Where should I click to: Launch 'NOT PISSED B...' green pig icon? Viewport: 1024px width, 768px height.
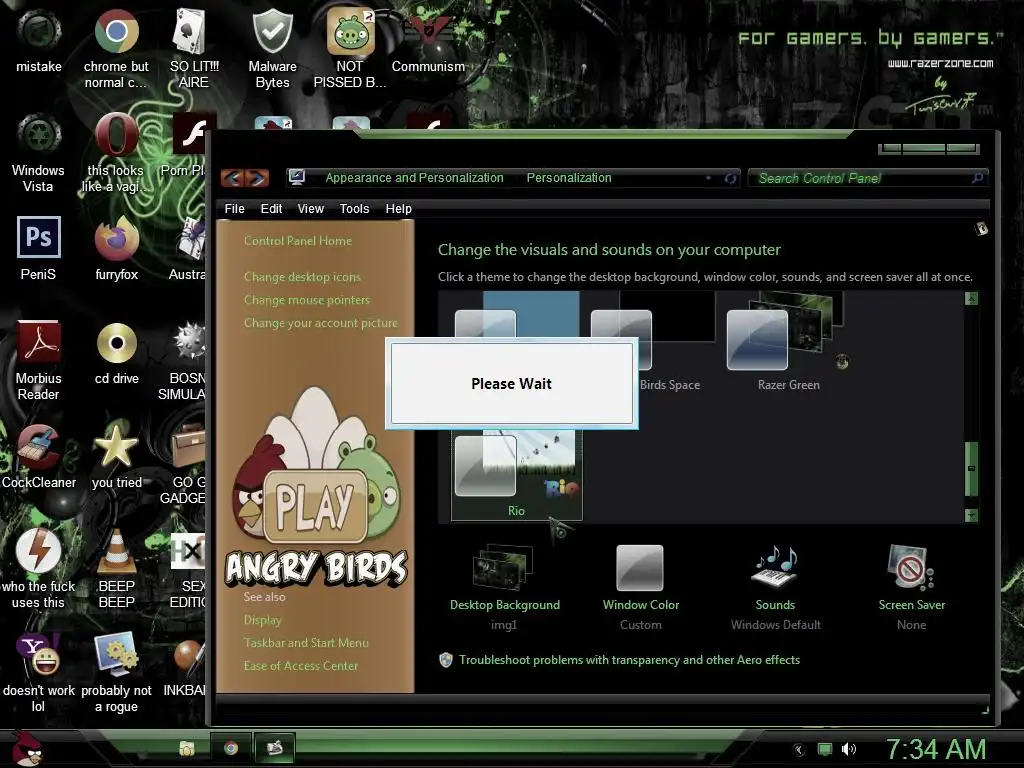tap(350, 48)
